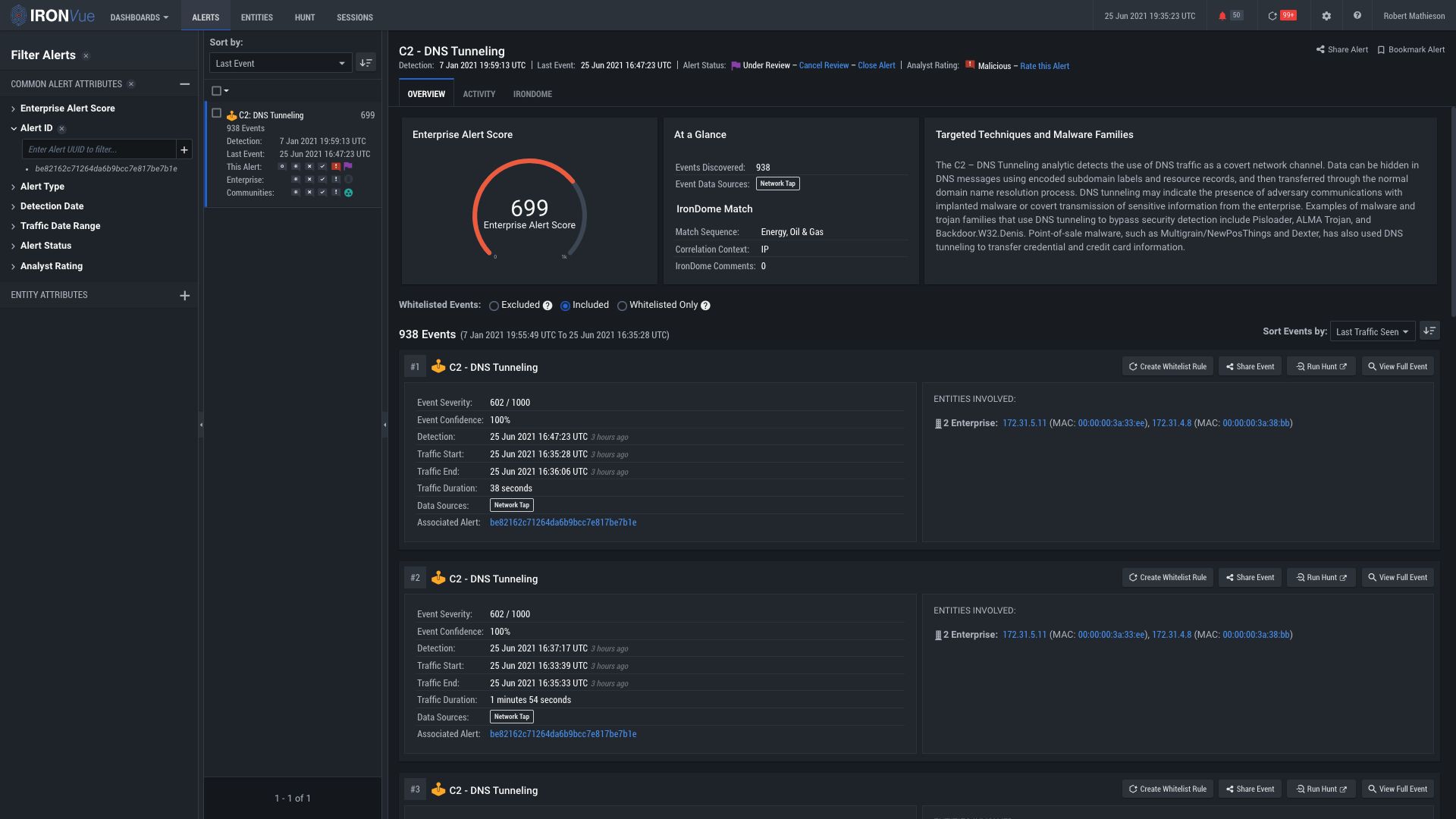Toggle the alert list sort direction icon
The image size is (1456, 819).
366,63
